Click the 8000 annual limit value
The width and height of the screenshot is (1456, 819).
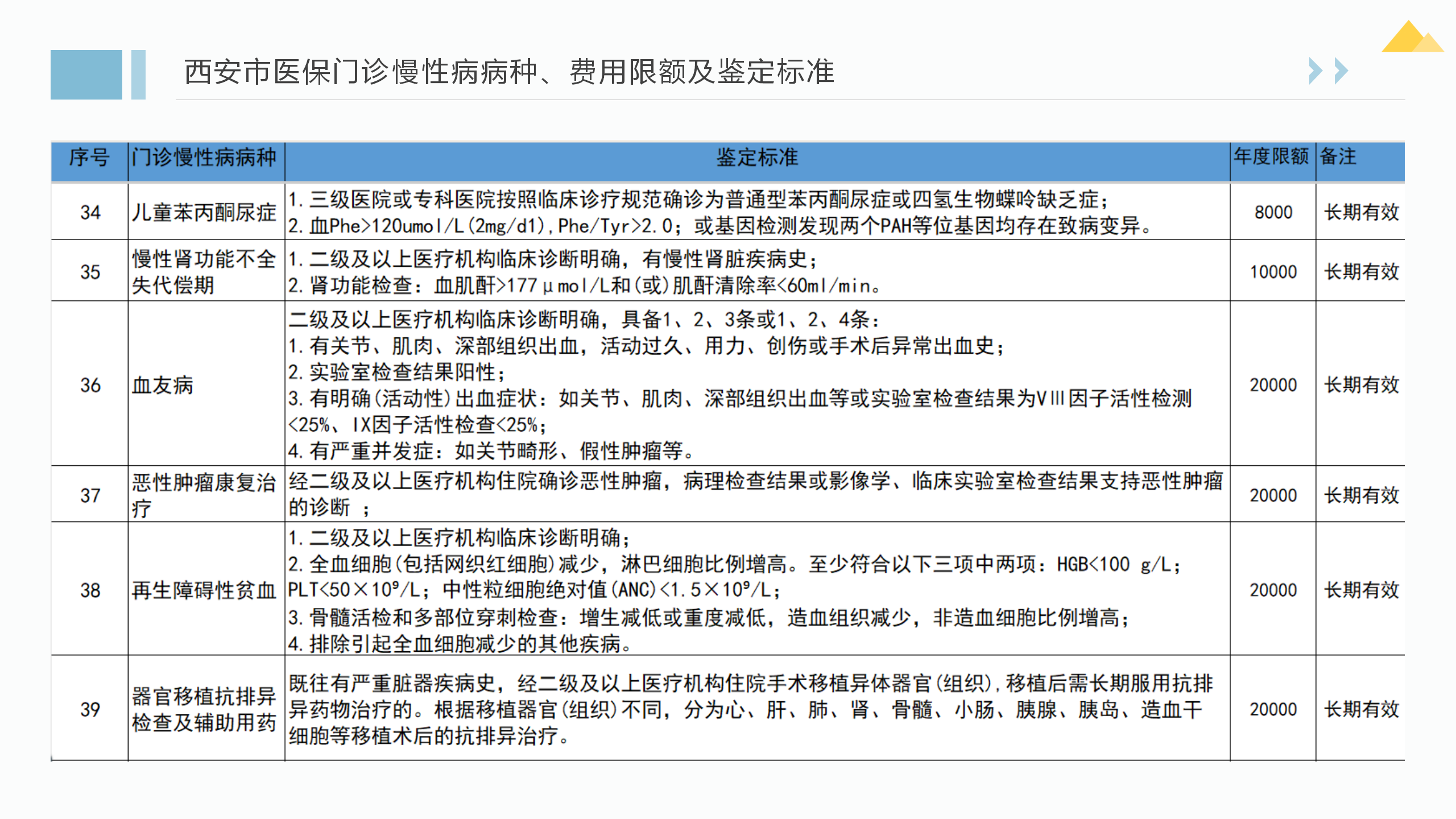pyautogui.click(x=1273, y=213)
